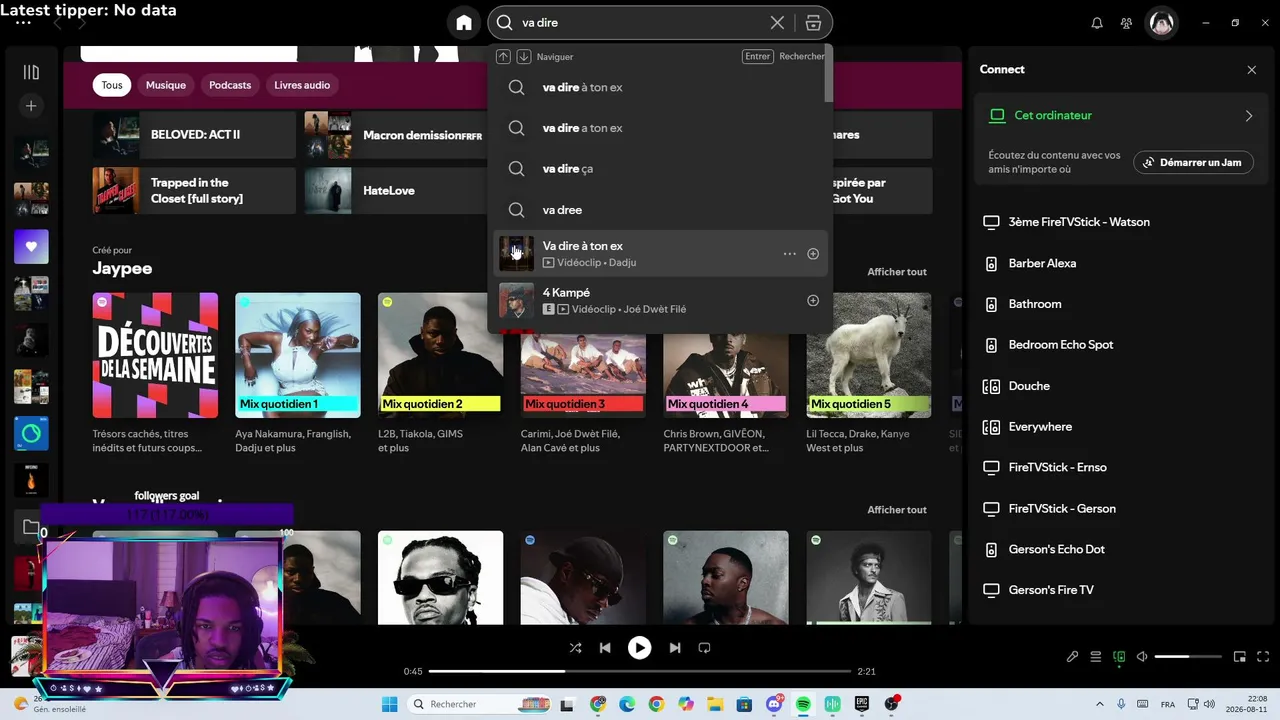This screenshot has width=1280, height=720.
Task: Choose the 'va dree' search suggestion
Action: 660,210
